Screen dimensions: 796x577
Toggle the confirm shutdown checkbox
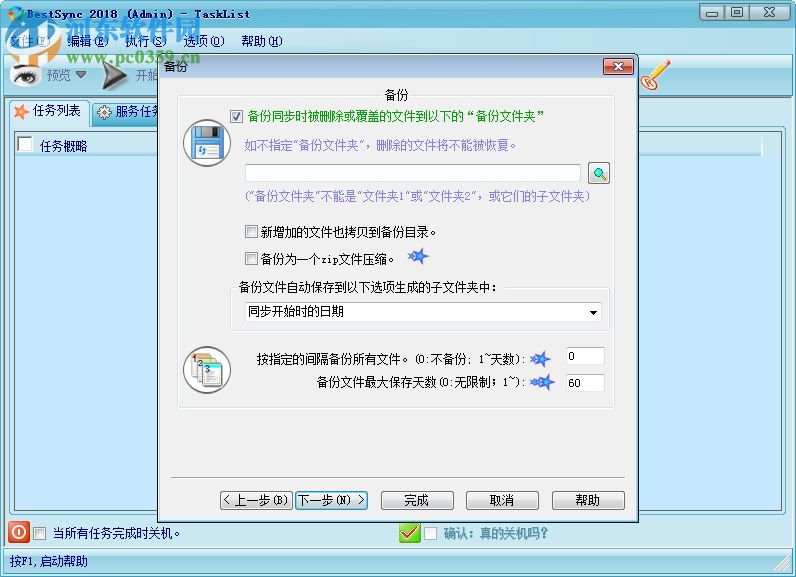coord(430,533)
